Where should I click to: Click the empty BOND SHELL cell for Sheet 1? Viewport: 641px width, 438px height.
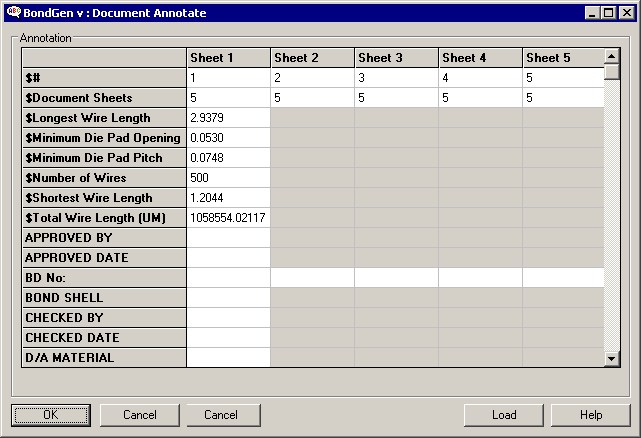click(x=229, y=298)
